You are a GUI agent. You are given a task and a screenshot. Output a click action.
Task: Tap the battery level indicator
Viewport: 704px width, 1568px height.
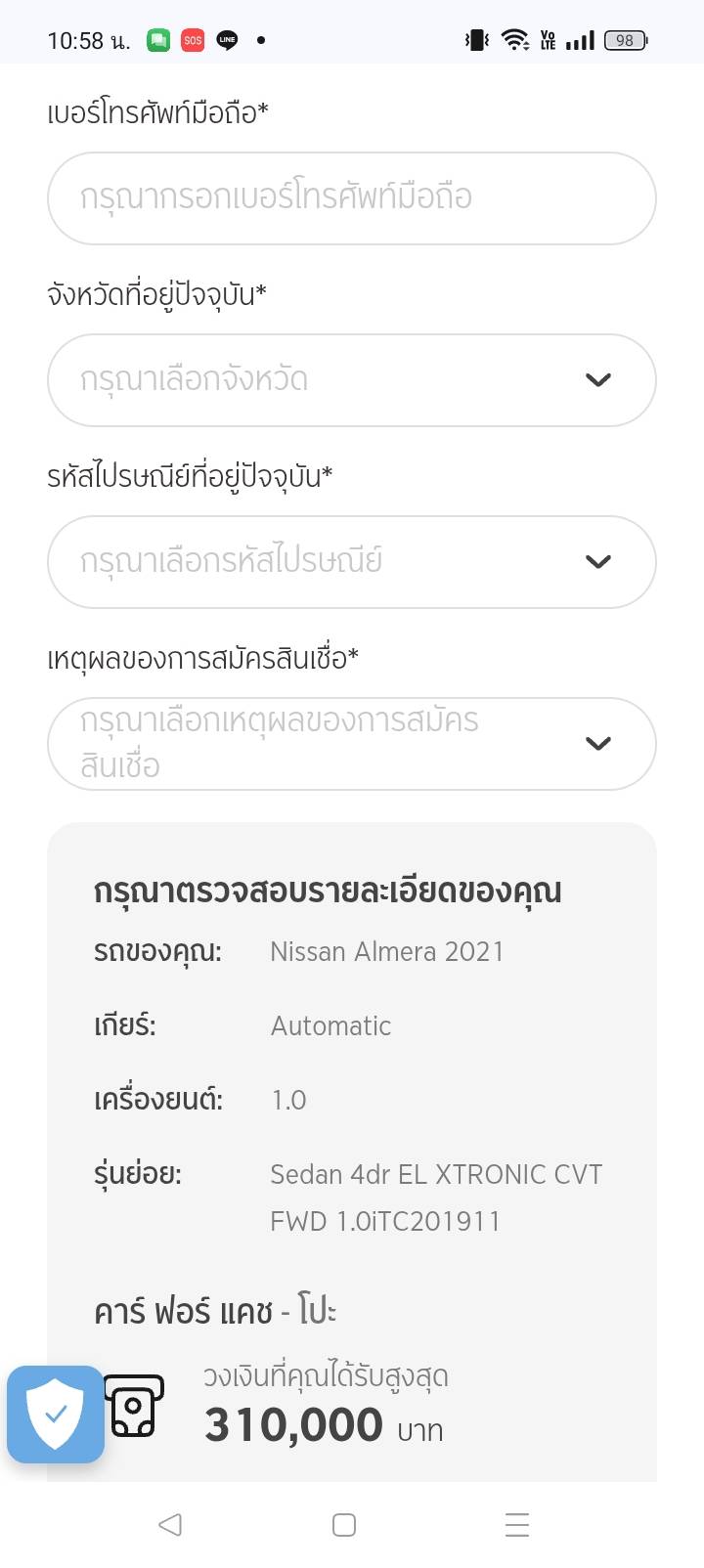click(626, 40)
